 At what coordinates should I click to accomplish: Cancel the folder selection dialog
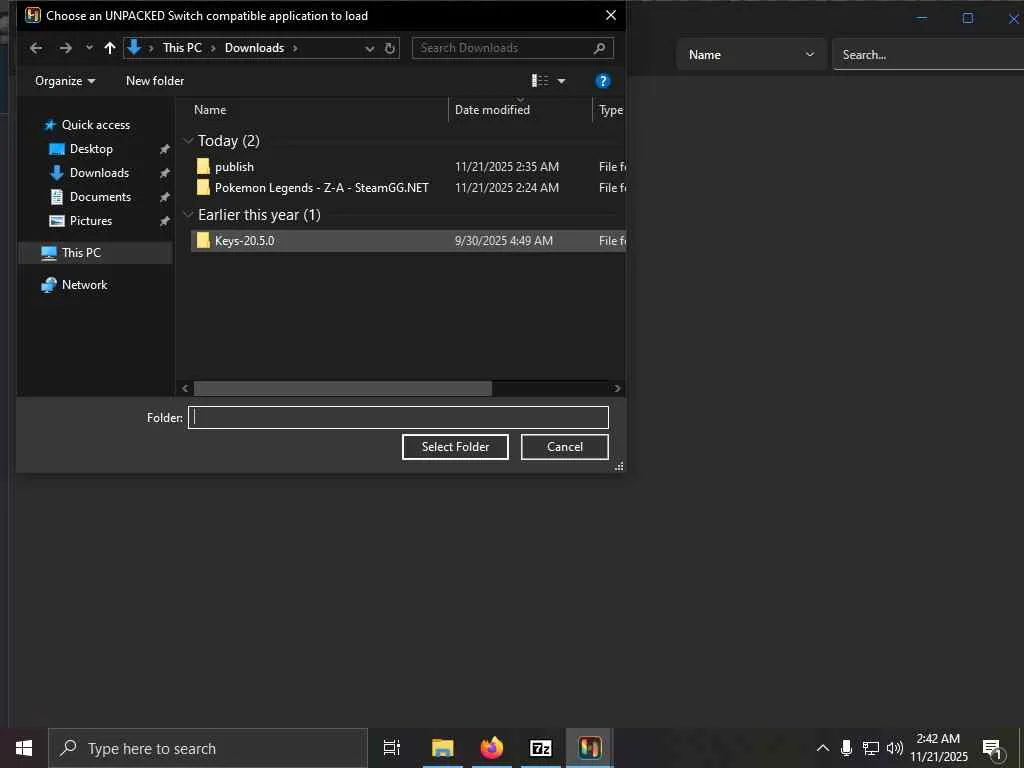coord(564,447)
